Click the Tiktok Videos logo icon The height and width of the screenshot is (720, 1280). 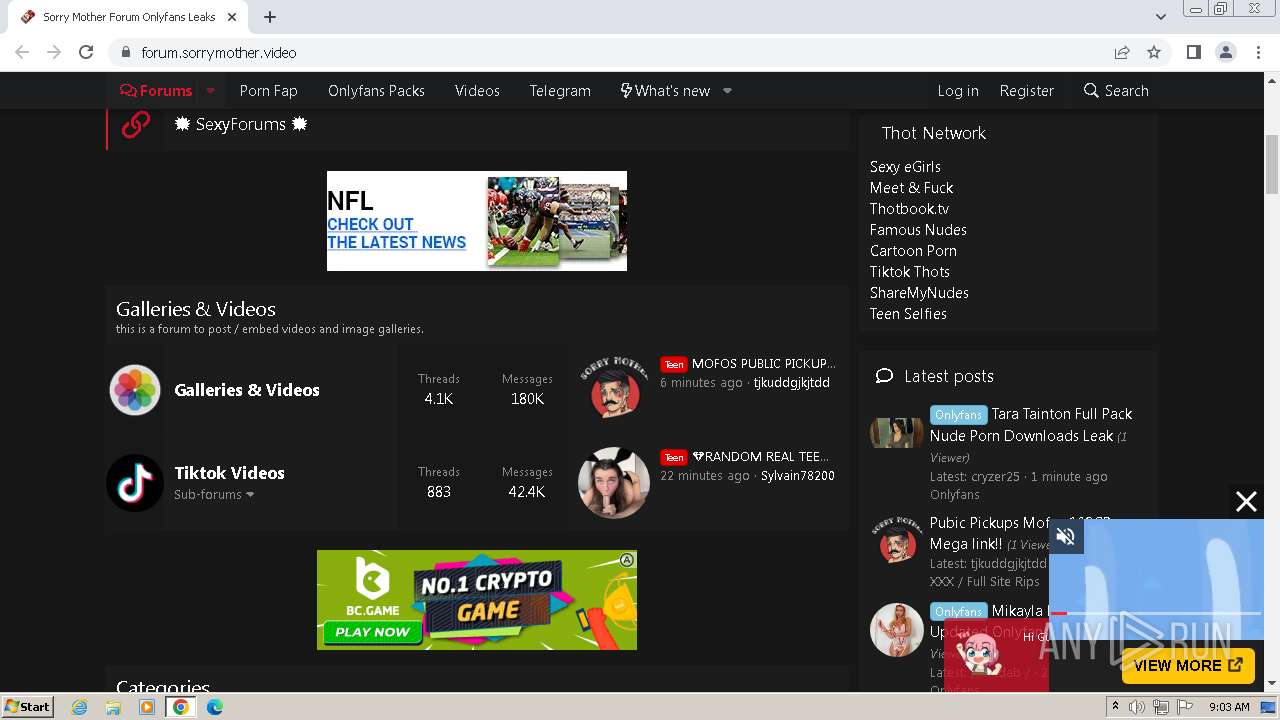(x=135, y=483)
